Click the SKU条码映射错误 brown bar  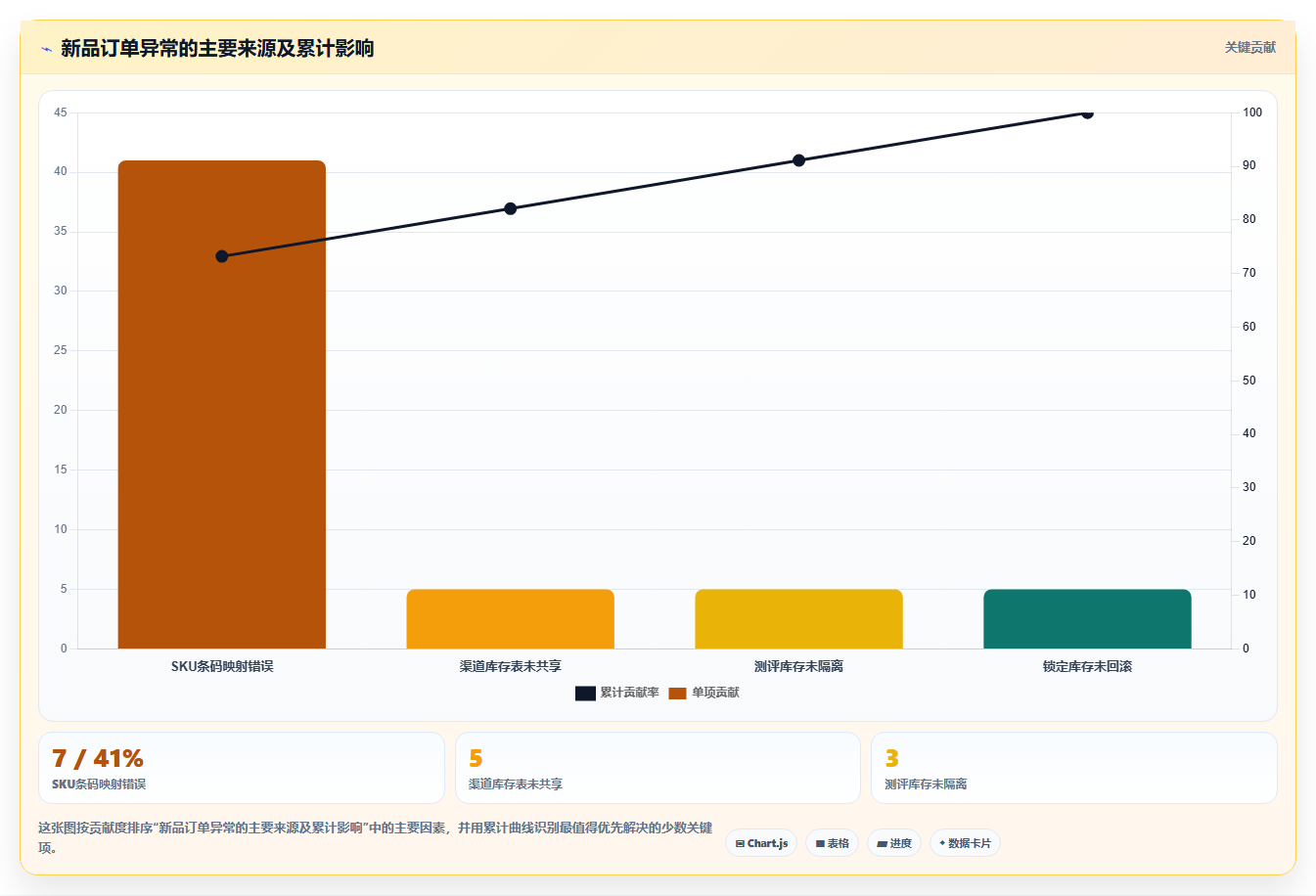click(x=222, y=404)
